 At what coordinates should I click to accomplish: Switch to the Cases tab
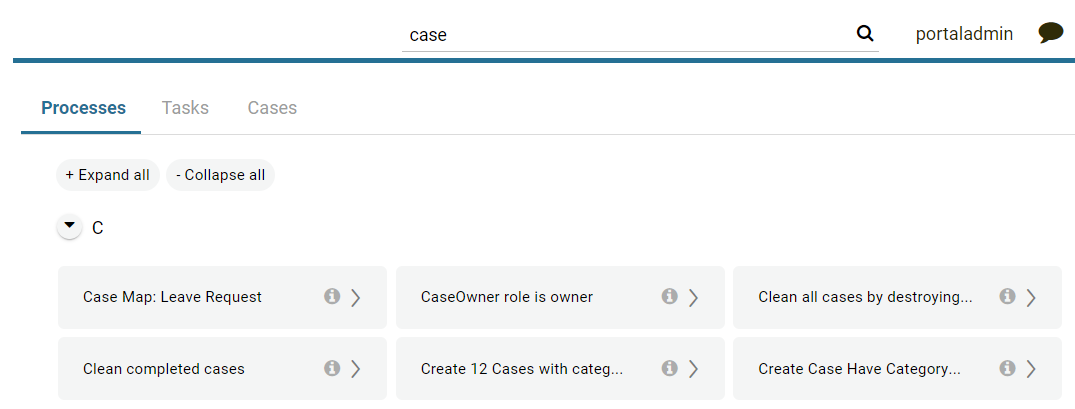click(272, 108)
